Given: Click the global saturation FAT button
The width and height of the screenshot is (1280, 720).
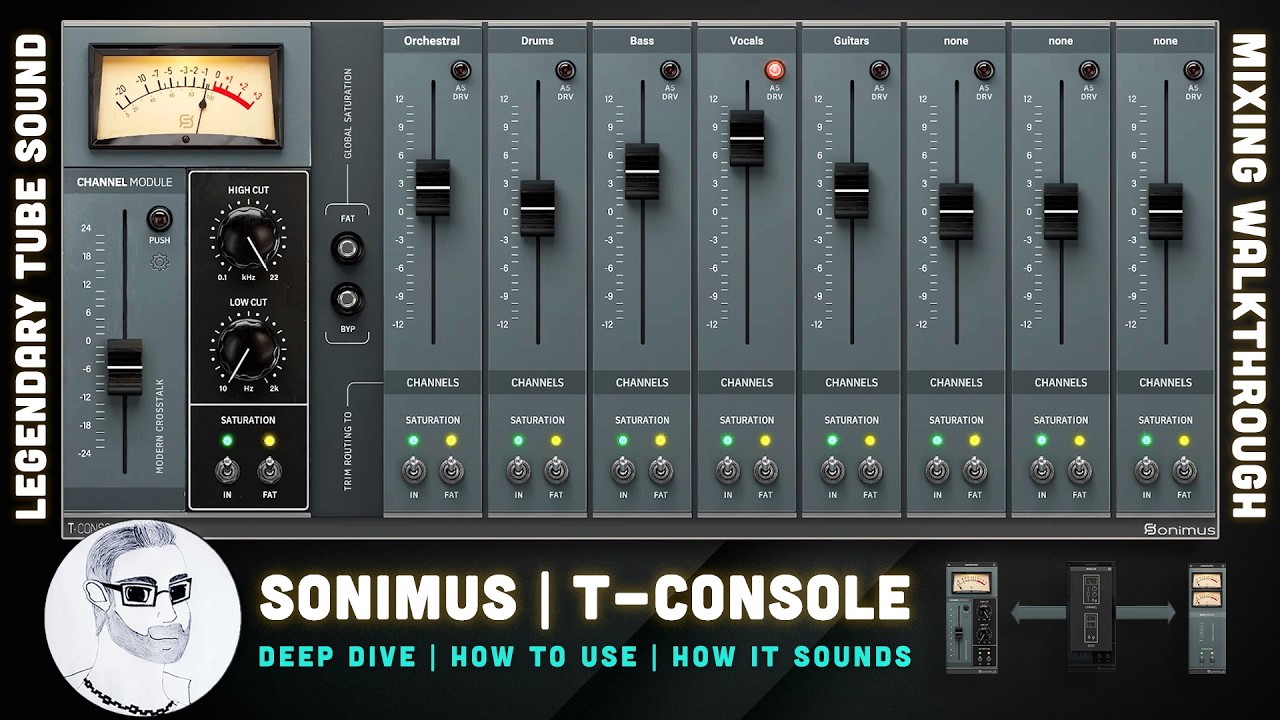Looking at the screenshot, I should (347, 246).
